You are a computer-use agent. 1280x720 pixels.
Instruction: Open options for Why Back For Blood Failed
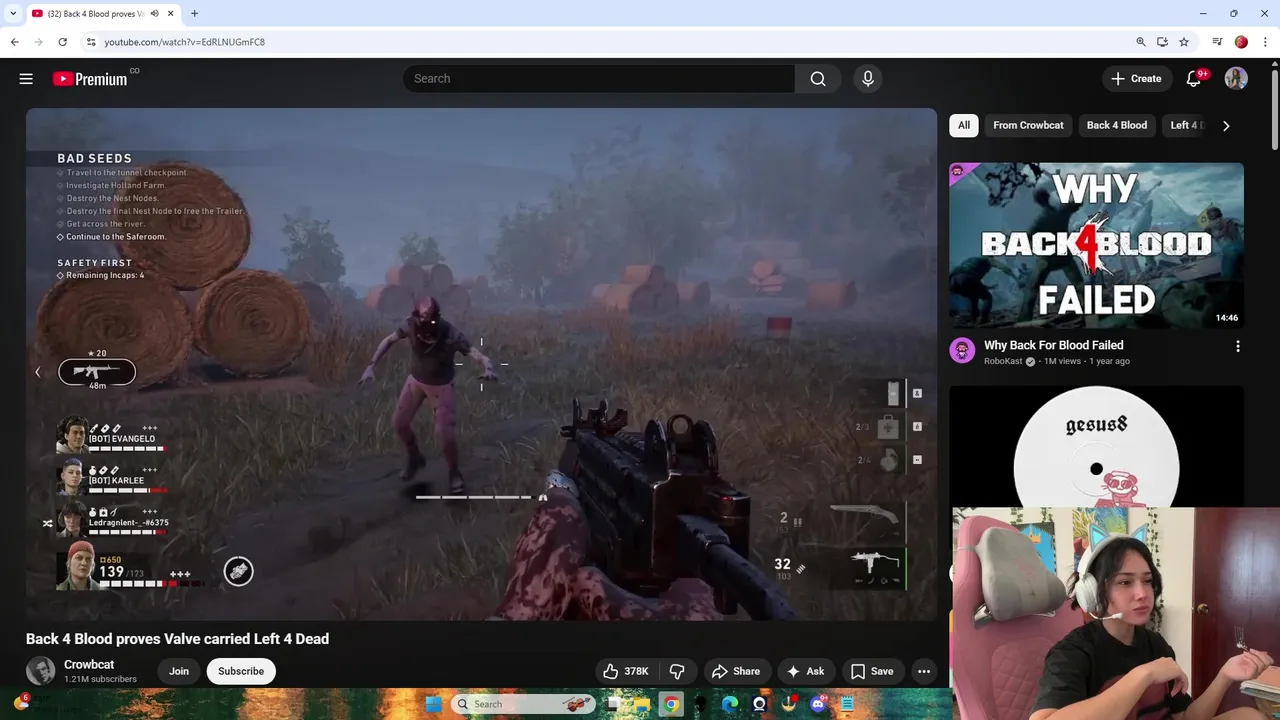[x=1237, y=346]
